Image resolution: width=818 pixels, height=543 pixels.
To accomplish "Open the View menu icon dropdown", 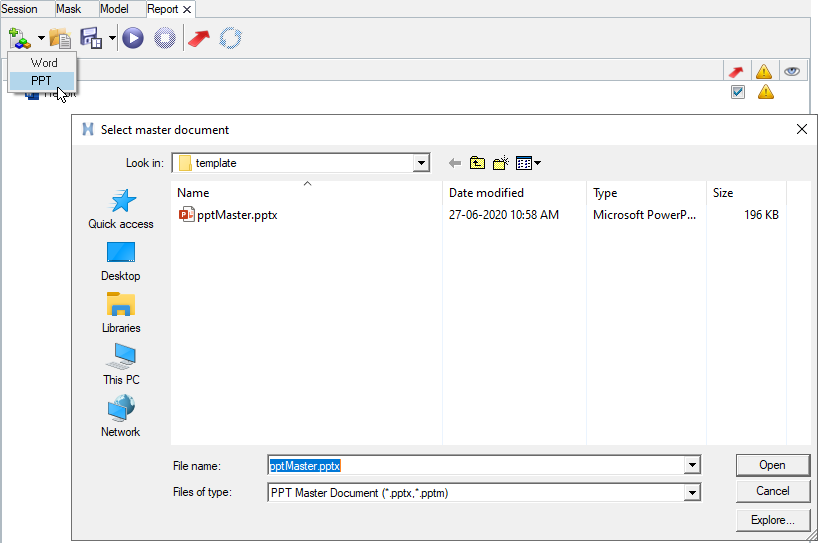I will (x=528, y=163).
